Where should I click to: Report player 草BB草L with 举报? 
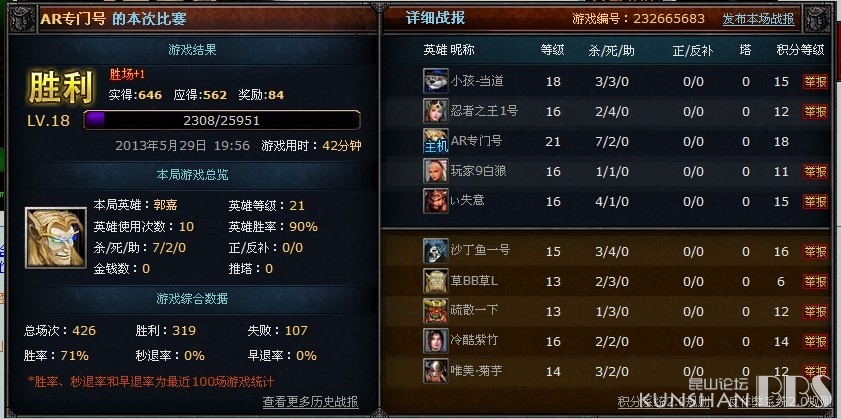(x=815, y=281)
